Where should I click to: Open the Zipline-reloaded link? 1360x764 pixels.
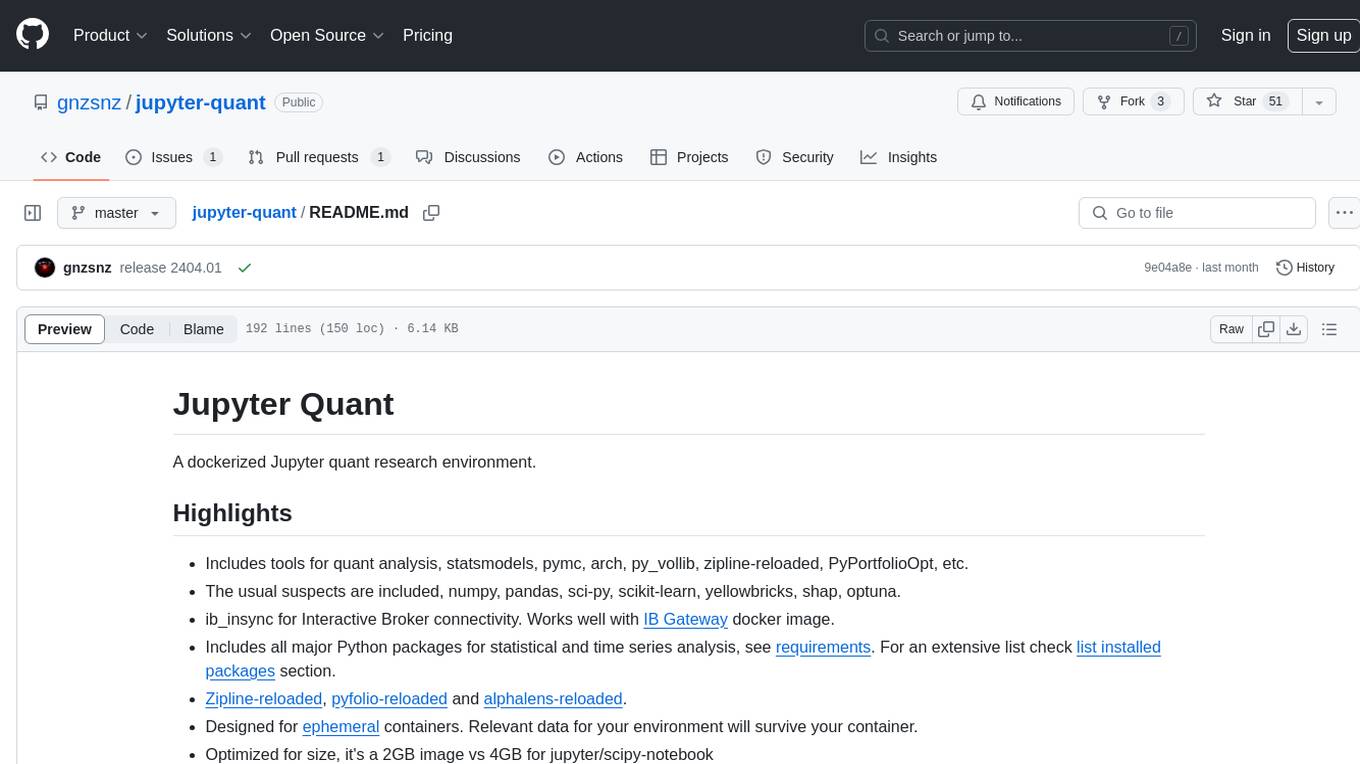click(x=263, y=699)
